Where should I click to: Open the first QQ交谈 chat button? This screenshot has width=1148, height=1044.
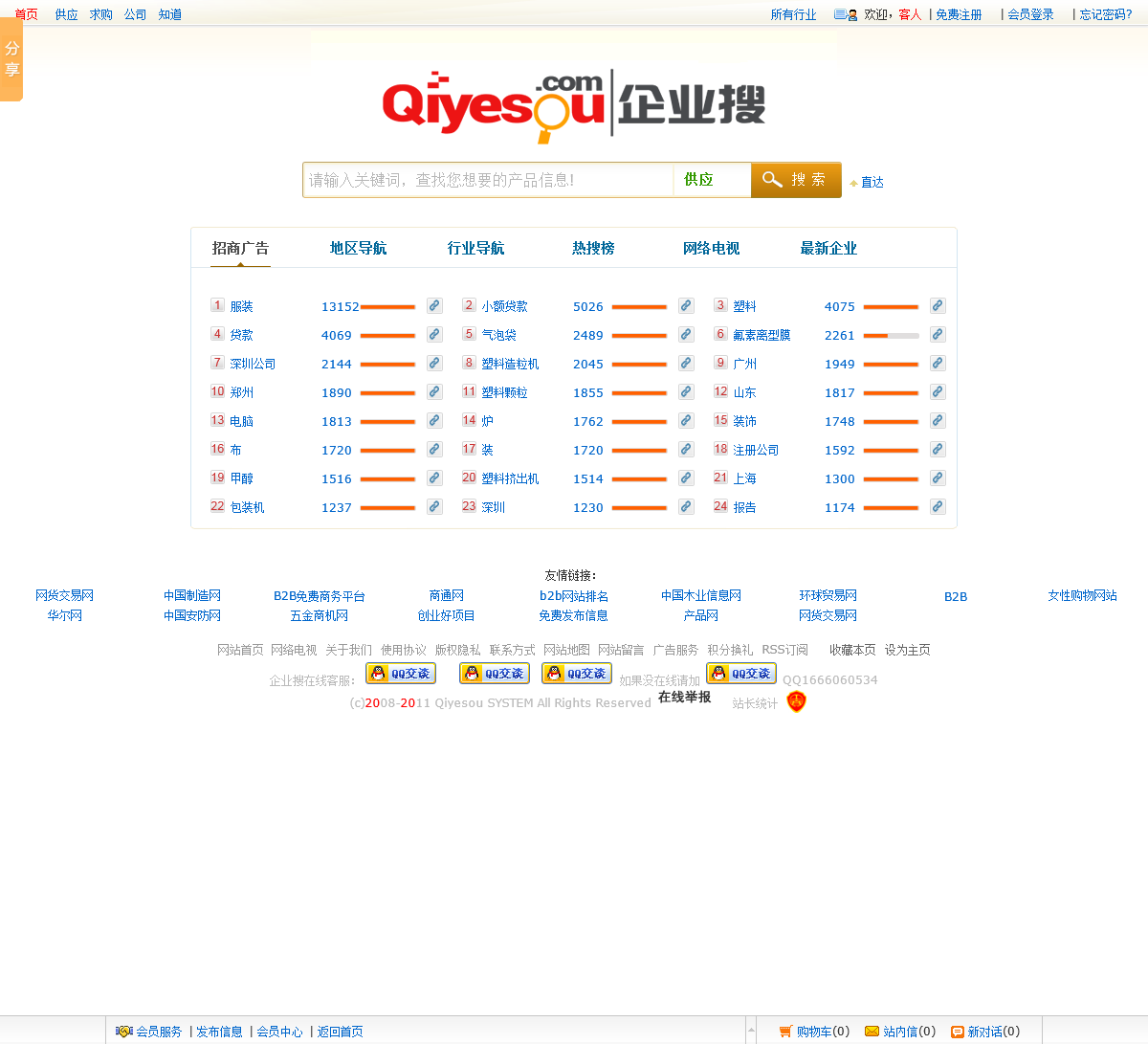[401, 674]
